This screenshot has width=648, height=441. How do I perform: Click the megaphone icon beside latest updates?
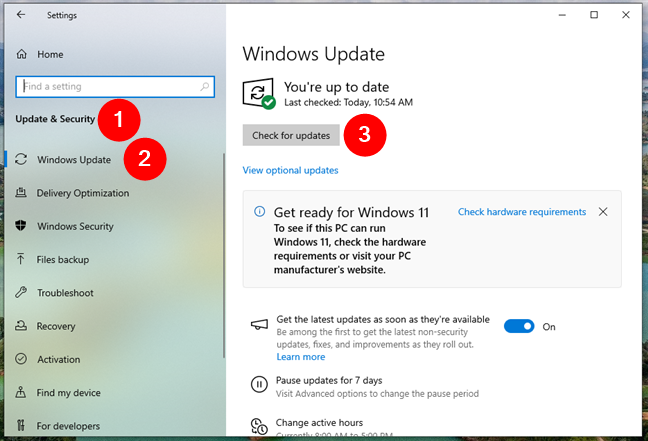tap(259, 324)
